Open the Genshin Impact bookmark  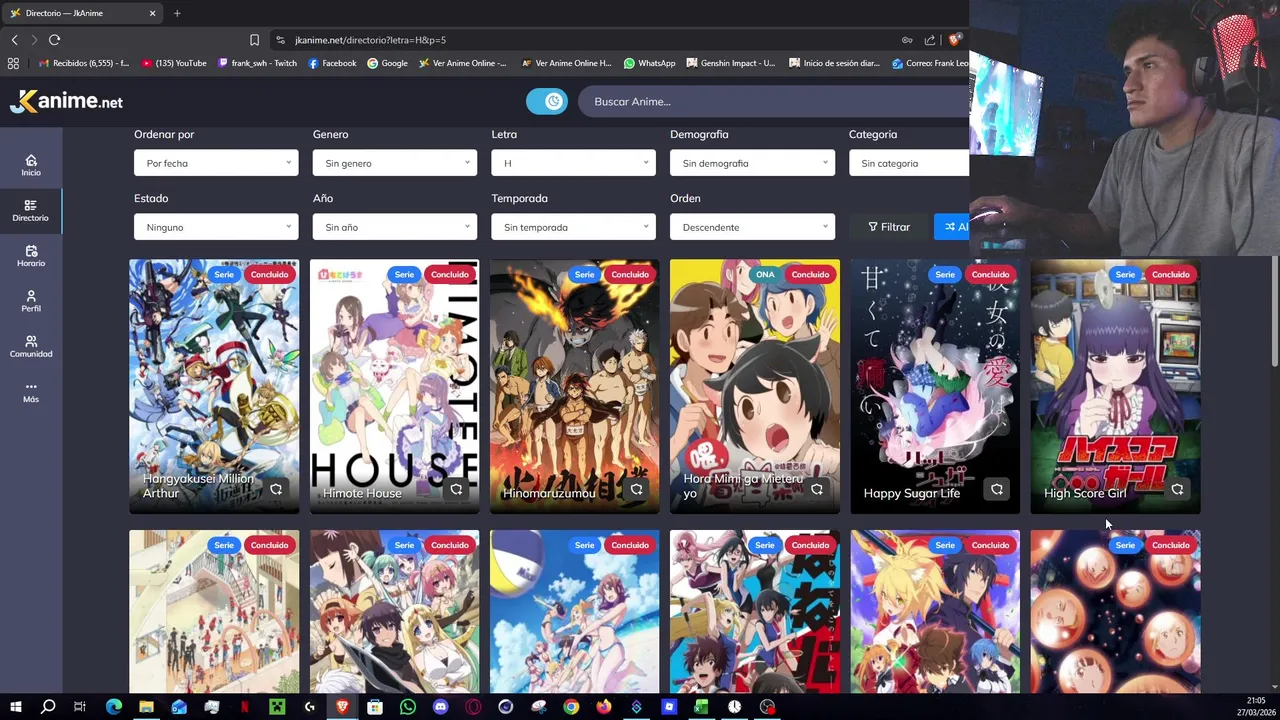pyautogui.click(x=731, y=63)
